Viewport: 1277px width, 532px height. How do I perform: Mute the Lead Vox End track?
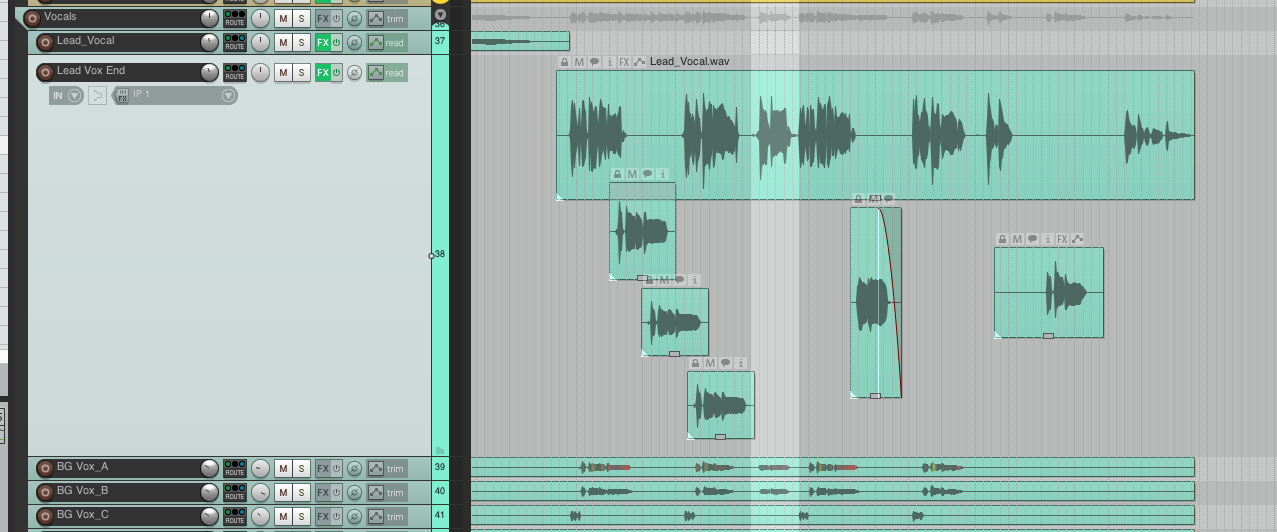[283, 72]
